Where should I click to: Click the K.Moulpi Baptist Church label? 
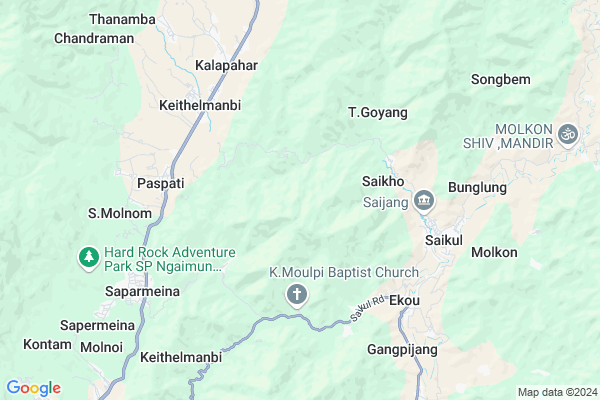click(344, 272)
